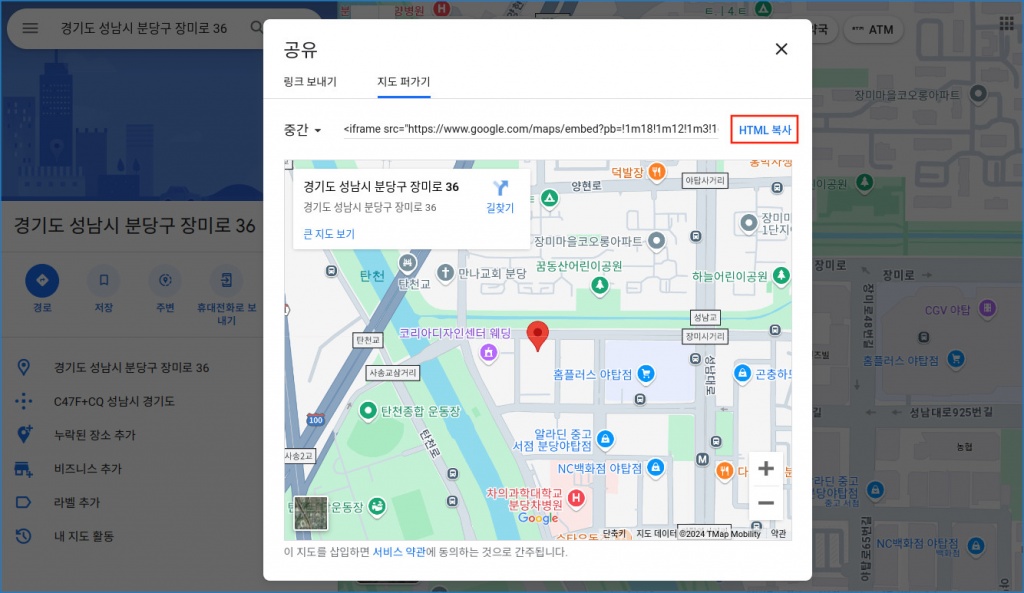Viewport: 1024px width, 593px height.
Task: Click the red location pin marker
Action: pos(538,337)
